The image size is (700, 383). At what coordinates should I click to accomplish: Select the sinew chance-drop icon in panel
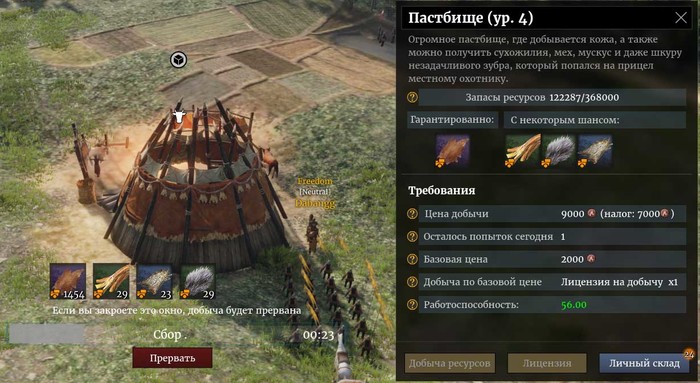523,151
